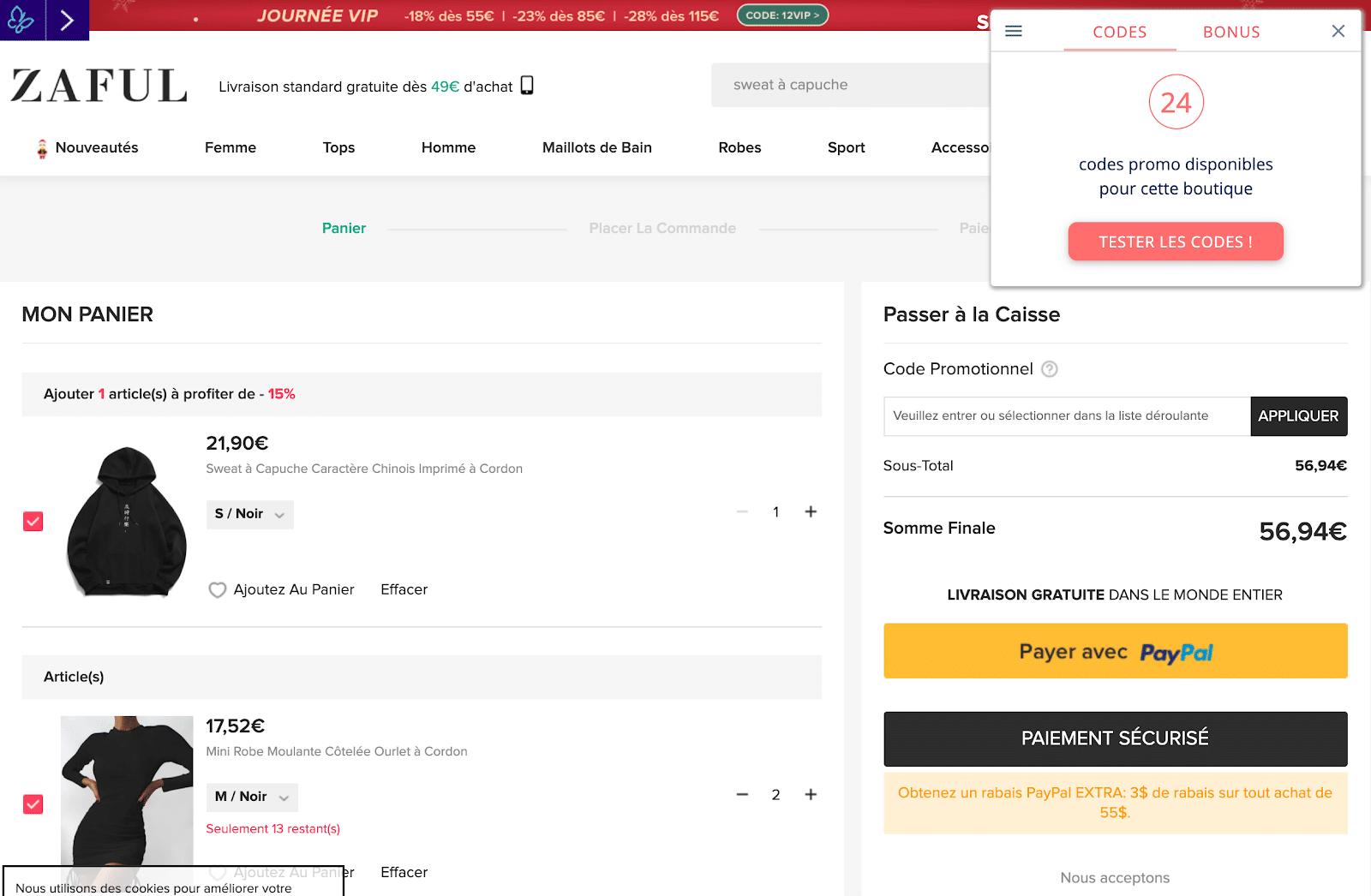Decrease quantity of the Sweat à Capuche
This screenshot has width=1371, height=896.
pyautogui.click(x=742, y=512)
